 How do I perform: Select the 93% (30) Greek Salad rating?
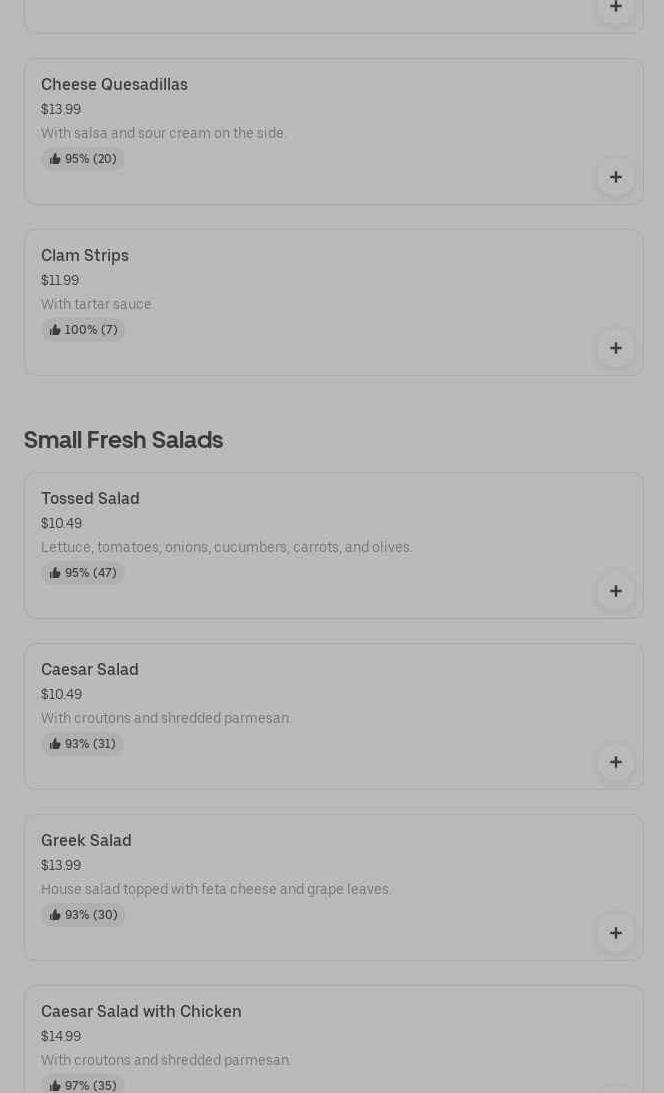click(x=83, y=915)
